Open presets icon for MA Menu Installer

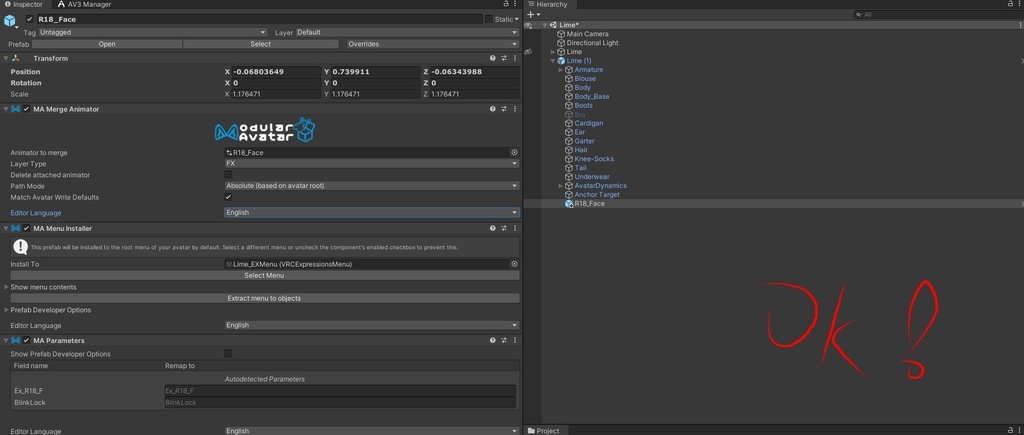point(504,229)
